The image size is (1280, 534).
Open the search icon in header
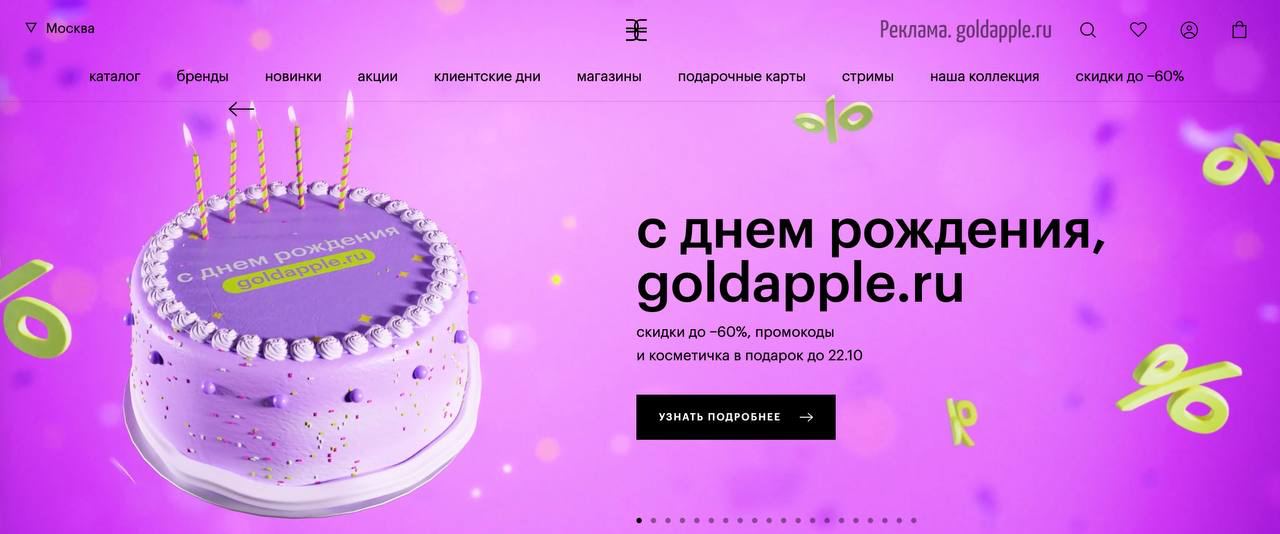[1088, 30]
